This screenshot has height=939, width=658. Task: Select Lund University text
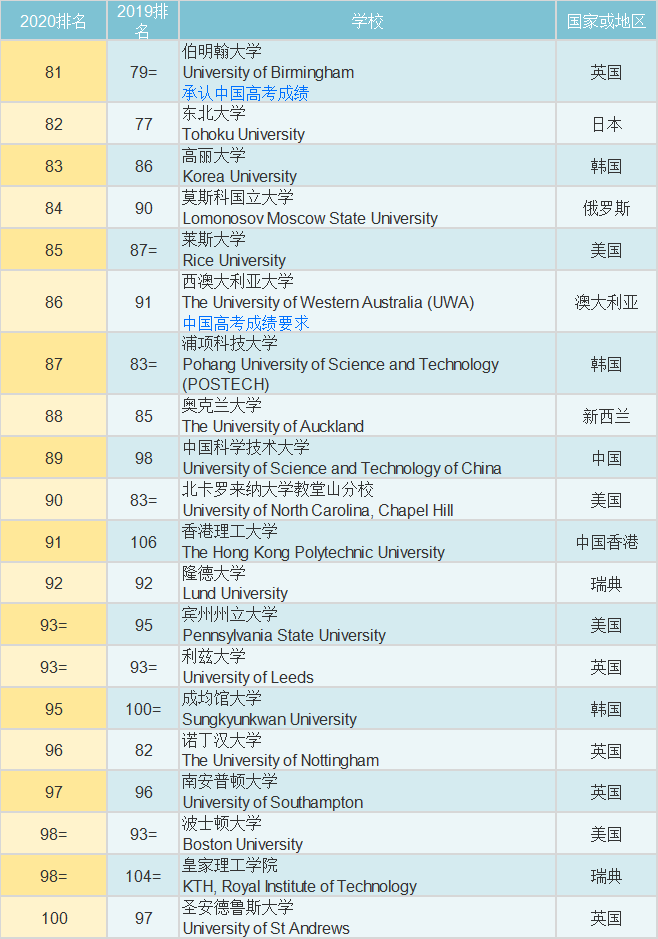coord(235,593)
